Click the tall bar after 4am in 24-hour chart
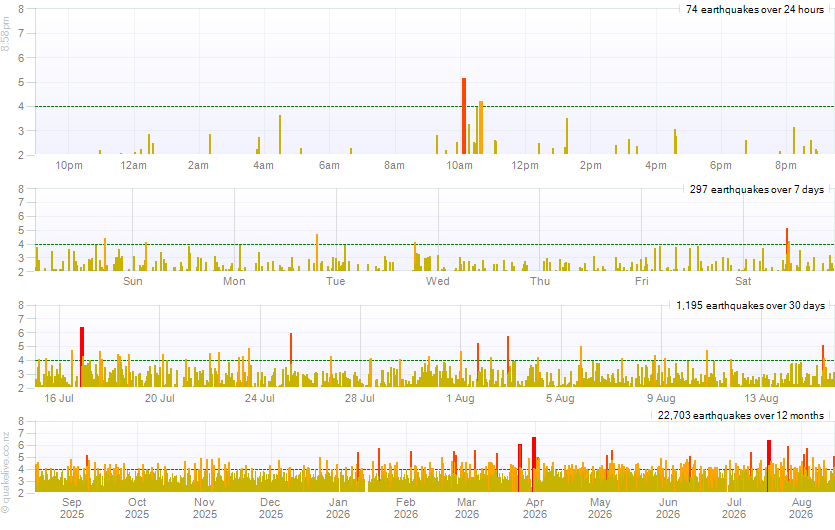This screenshot has height=530, width=835. (280, 135)
